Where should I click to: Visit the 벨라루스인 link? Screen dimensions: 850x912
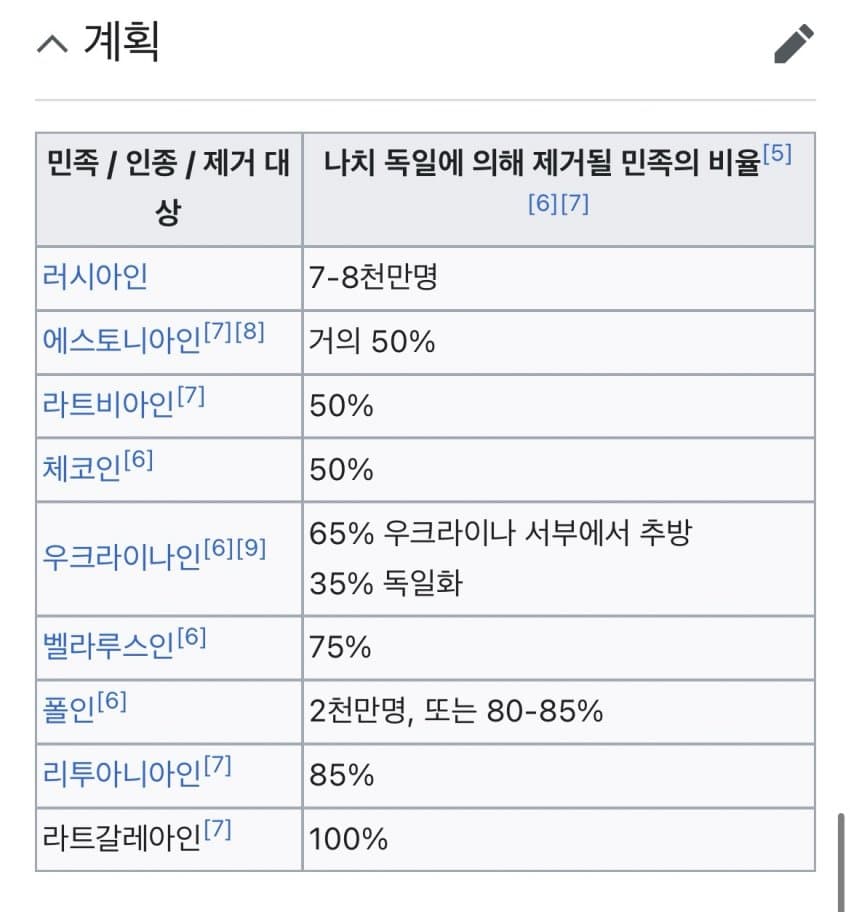pos(109,646)
